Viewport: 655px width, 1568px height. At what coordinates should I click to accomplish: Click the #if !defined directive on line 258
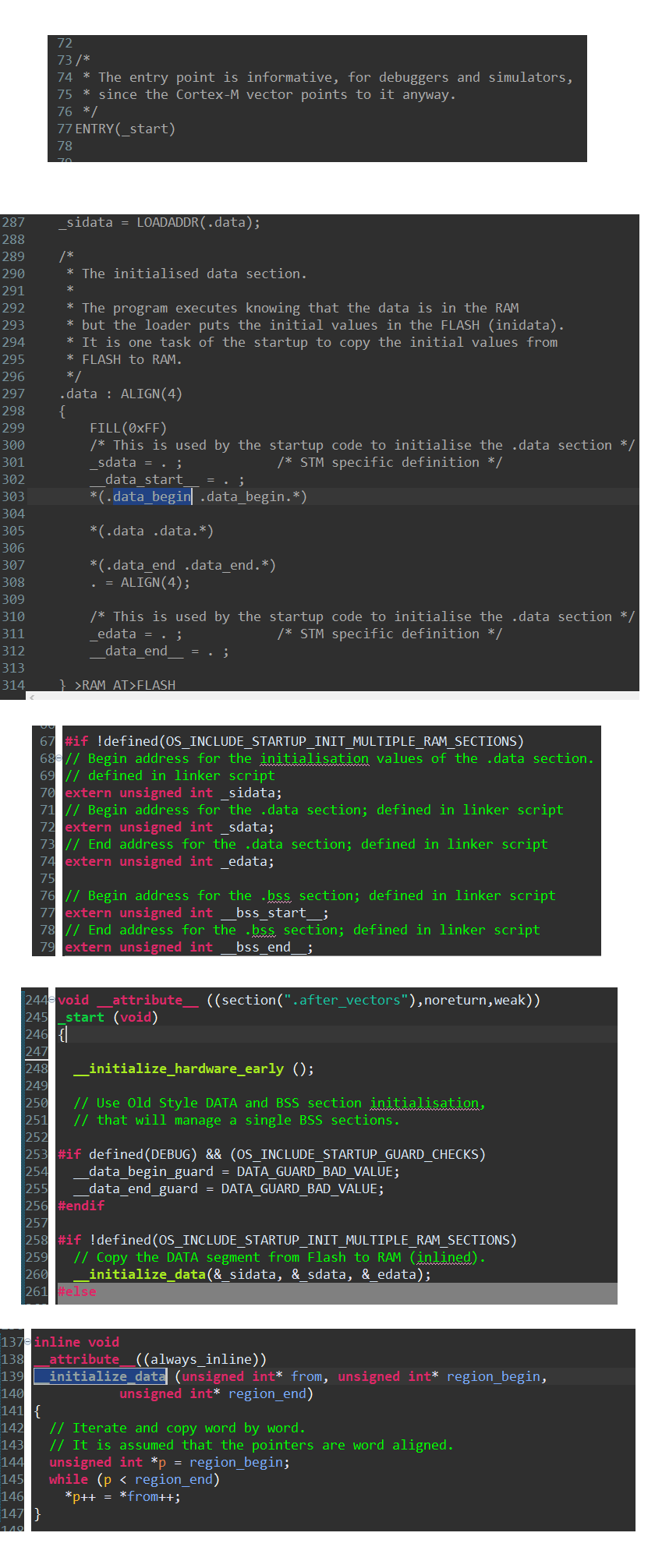coord(288,1240)
